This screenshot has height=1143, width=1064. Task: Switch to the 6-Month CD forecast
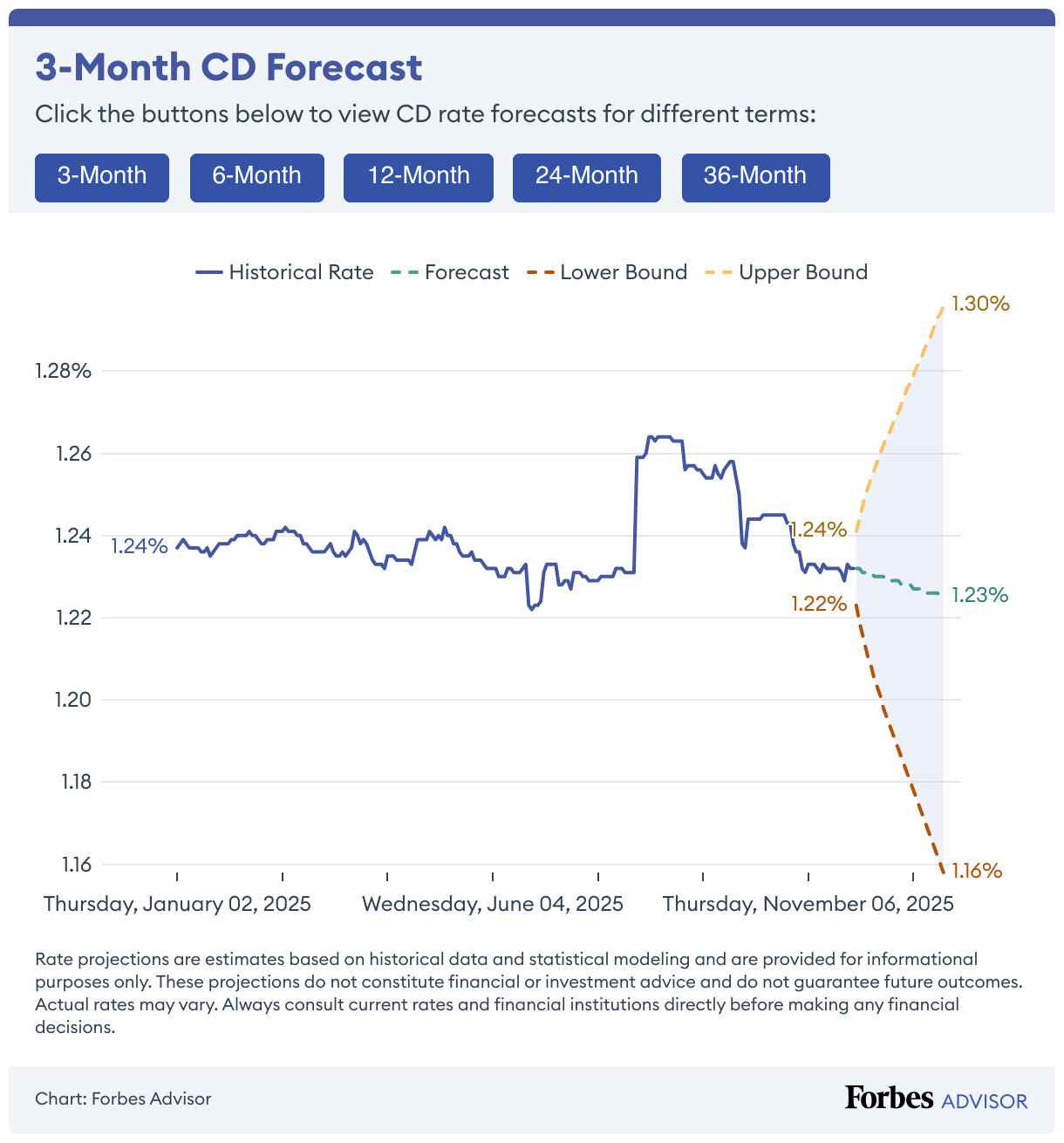coord(256,176)
